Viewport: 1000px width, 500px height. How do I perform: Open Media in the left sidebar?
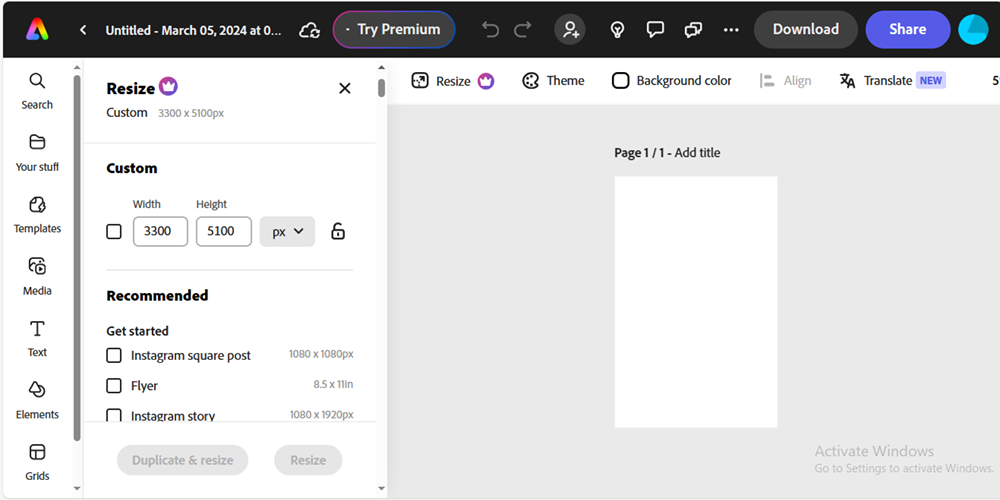pos(37,275)
